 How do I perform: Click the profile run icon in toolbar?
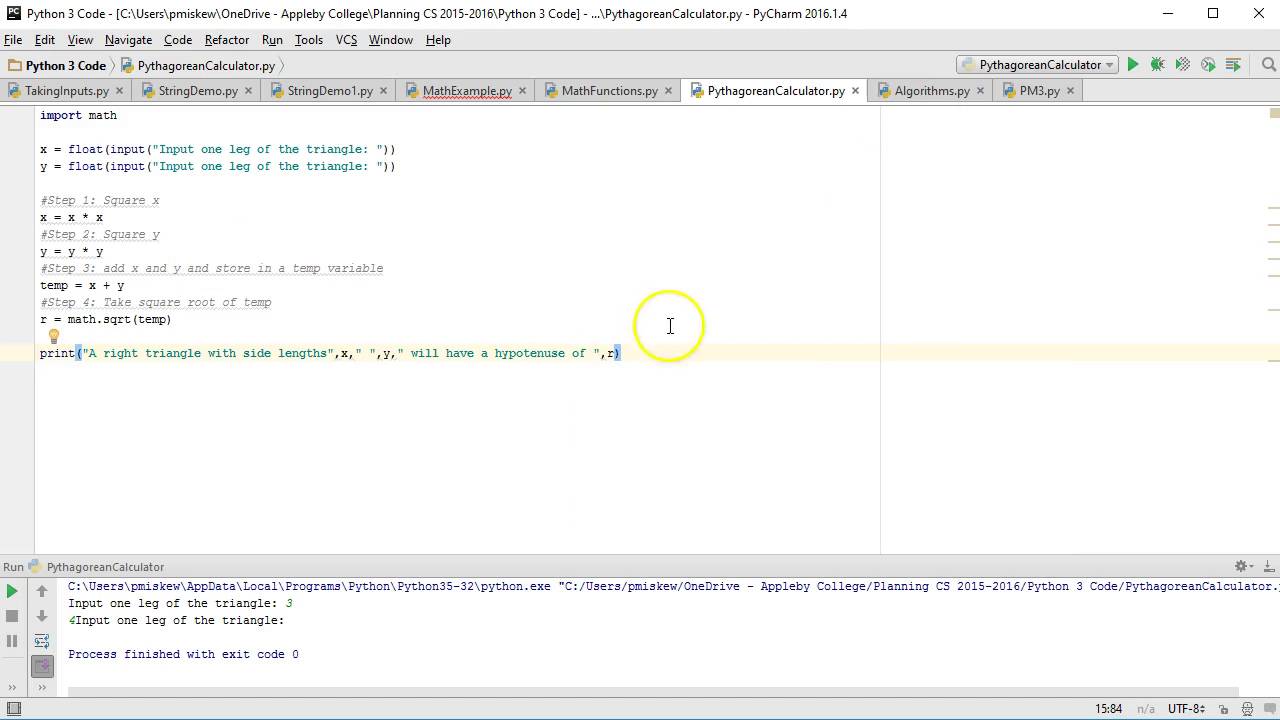click(x=1208, y=65)
